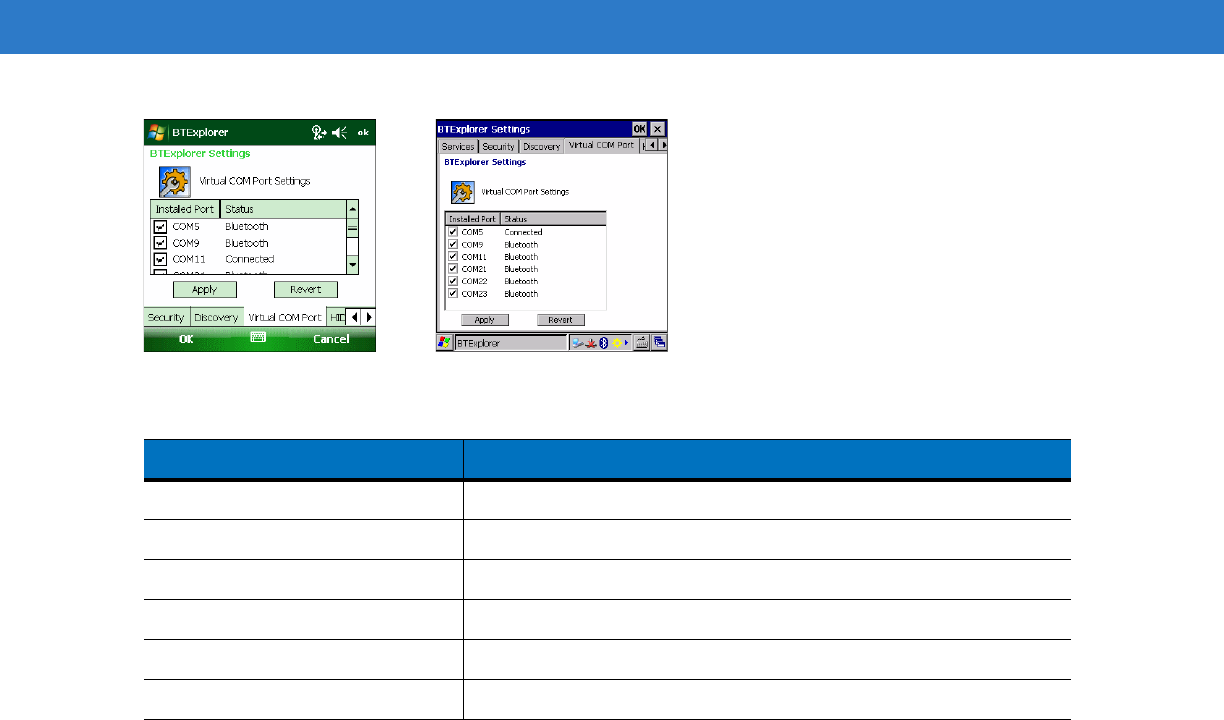
Task: Click scroll-down arrow of green window port list
Action: click(352, 264)
